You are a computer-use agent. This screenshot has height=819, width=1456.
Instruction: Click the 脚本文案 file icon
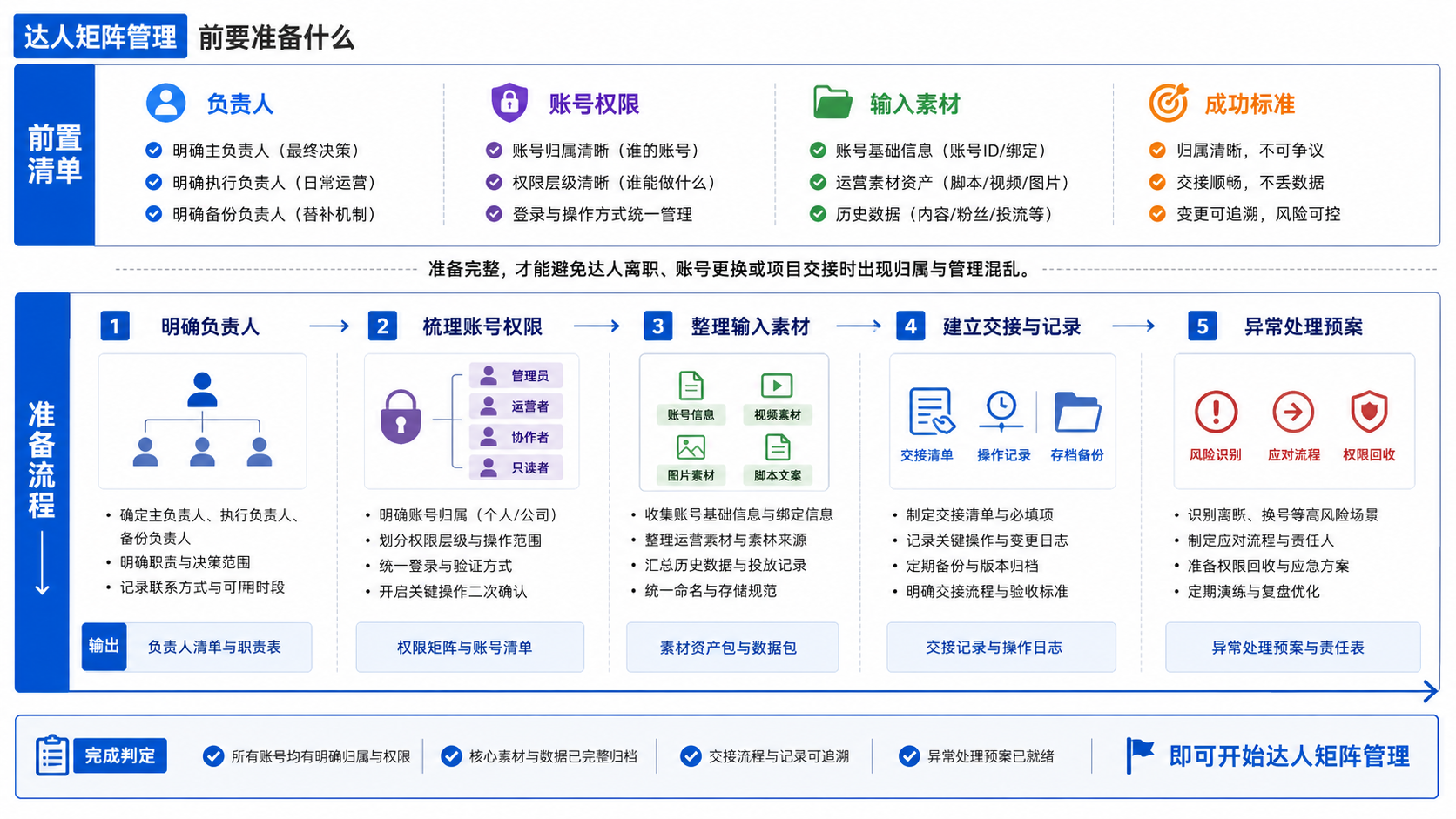(x=778, y=447)
